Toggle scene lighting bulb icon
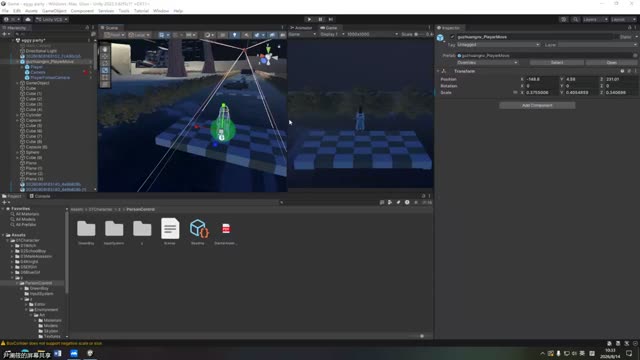This screenshot has width=640, height=360. click(x=234, y=35)
